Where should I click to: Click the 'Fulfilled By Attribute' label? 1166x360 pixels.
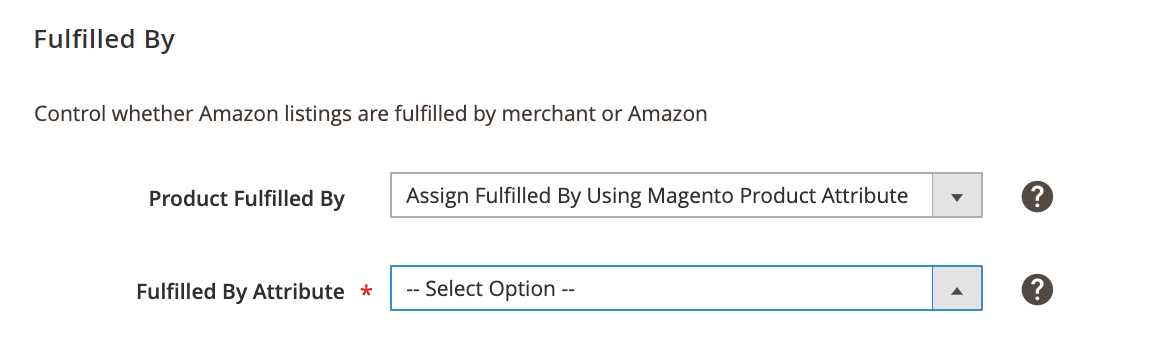[x=240, y=292]
